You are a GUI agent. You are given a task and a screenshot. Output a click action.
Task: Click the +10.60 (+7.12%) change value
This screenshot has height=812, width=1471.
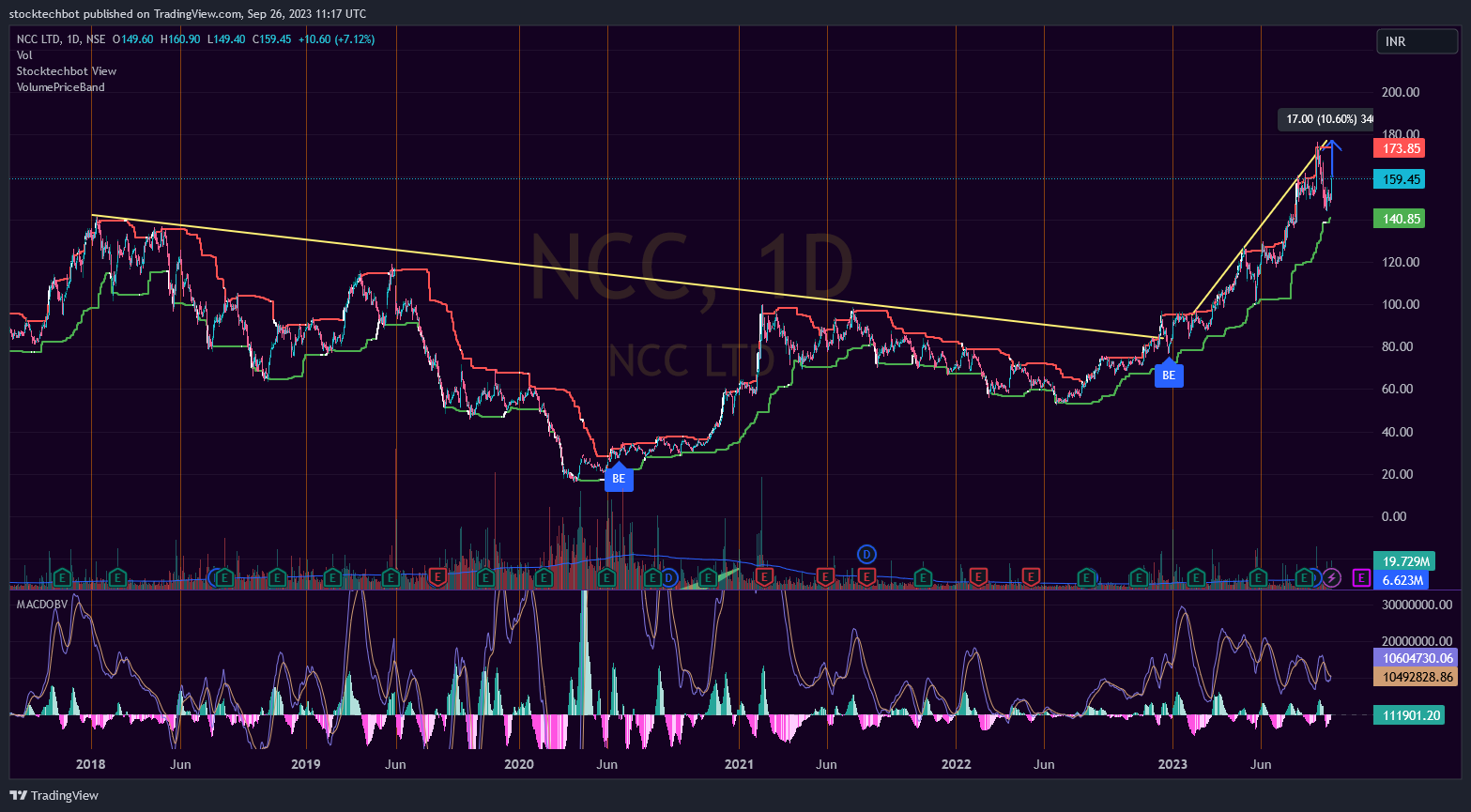click(337, 39)
